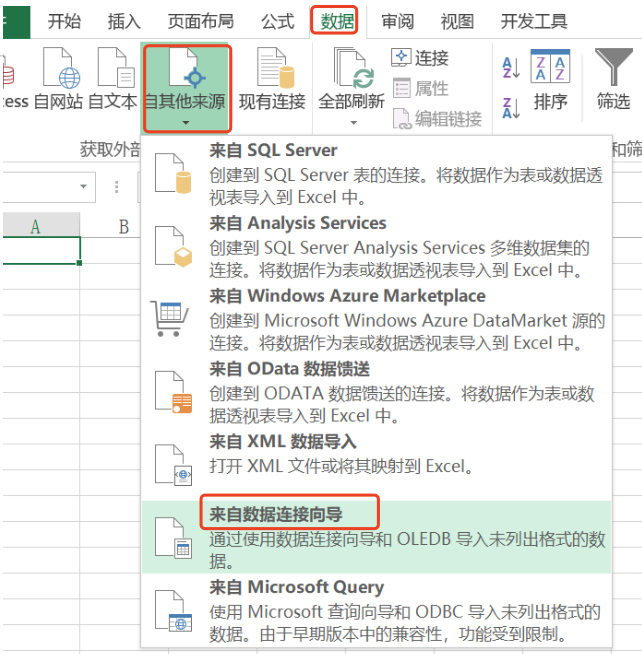Click the Excel file tab button
642x654 pixels.
pyautogui.click(x=16, y=22)
